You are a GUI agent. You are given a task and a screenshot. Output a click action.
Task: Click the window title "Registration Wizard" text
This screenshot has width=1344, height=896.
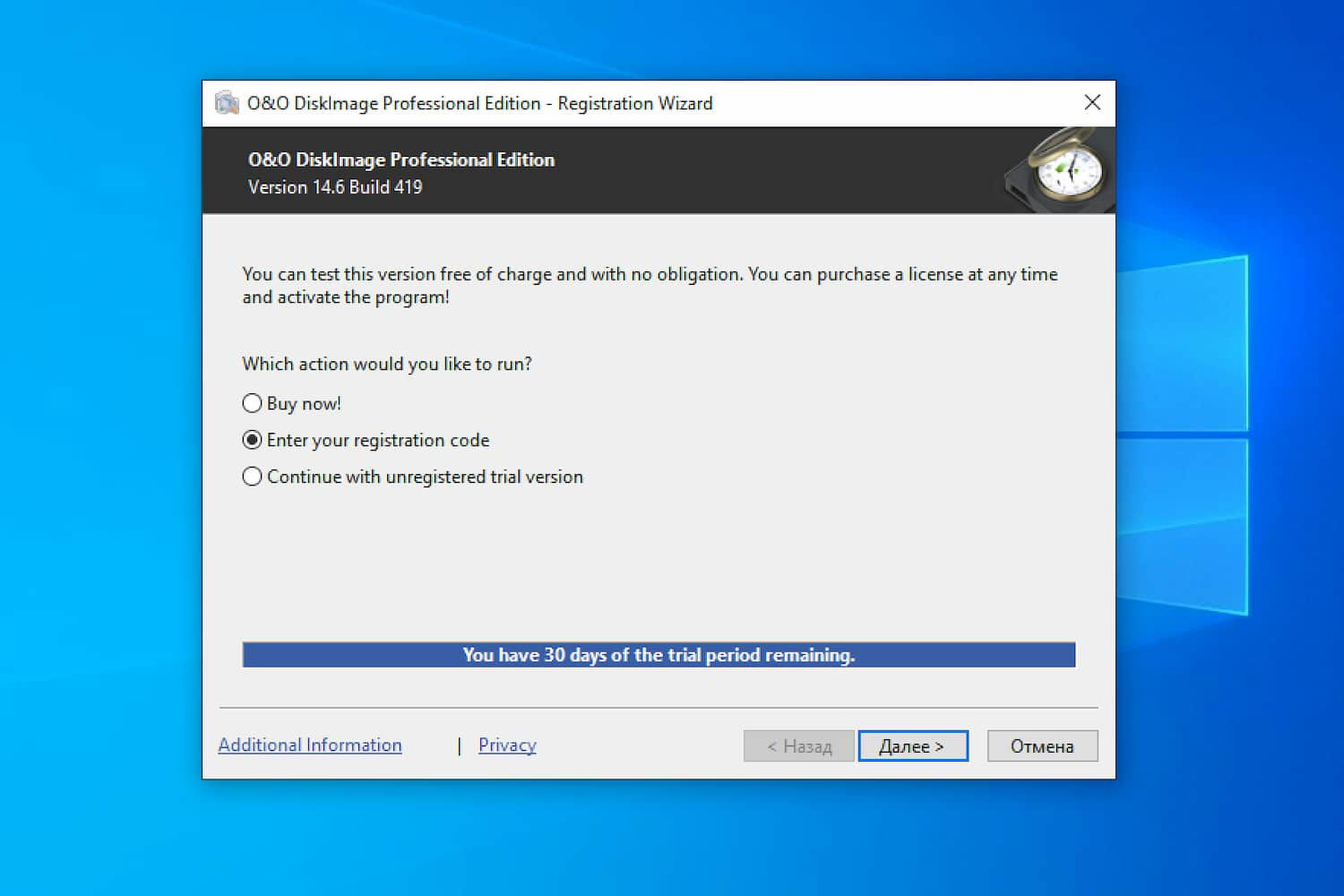pos(635,103)
